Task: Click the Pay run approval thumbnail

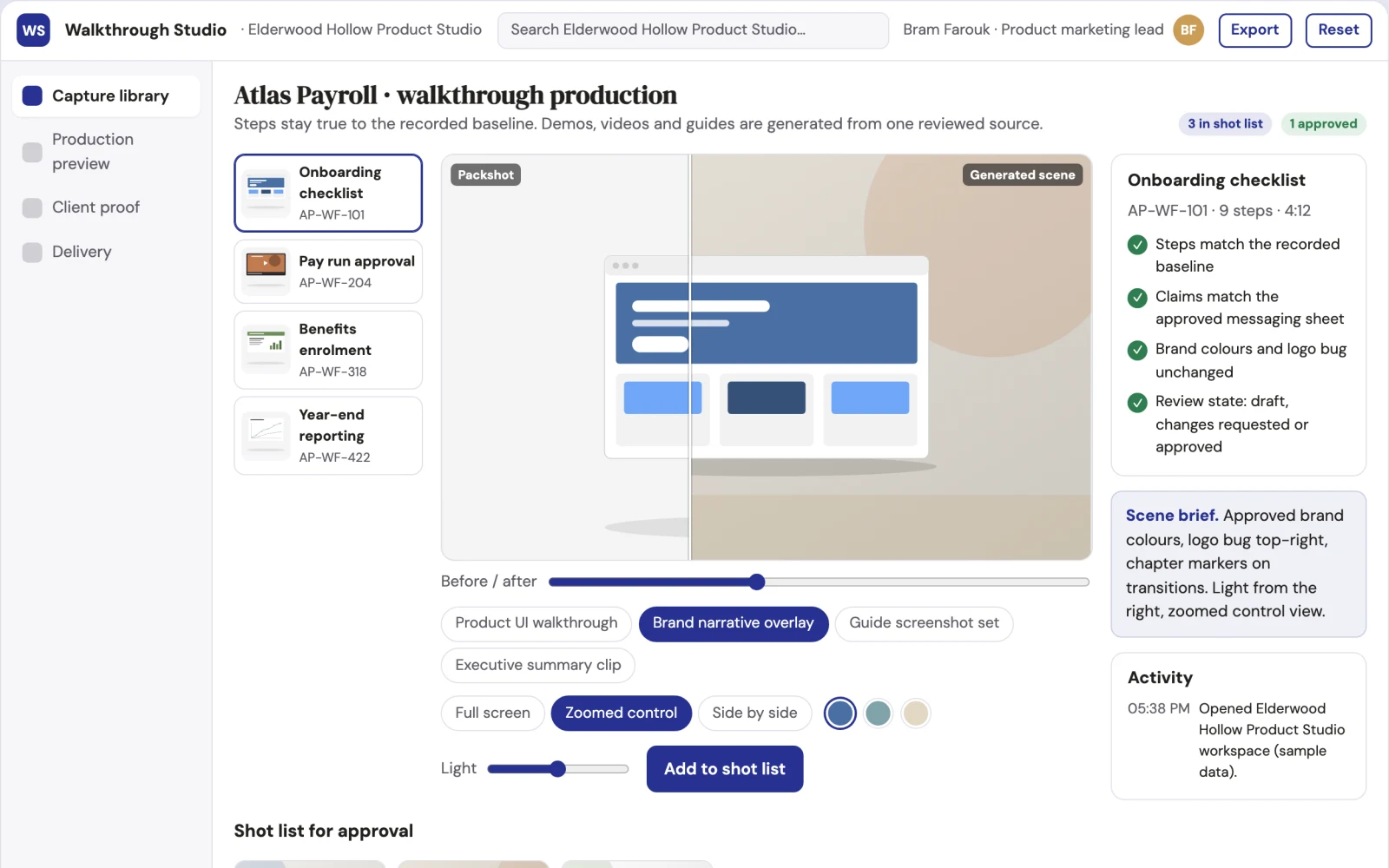Action: [267, 271]
